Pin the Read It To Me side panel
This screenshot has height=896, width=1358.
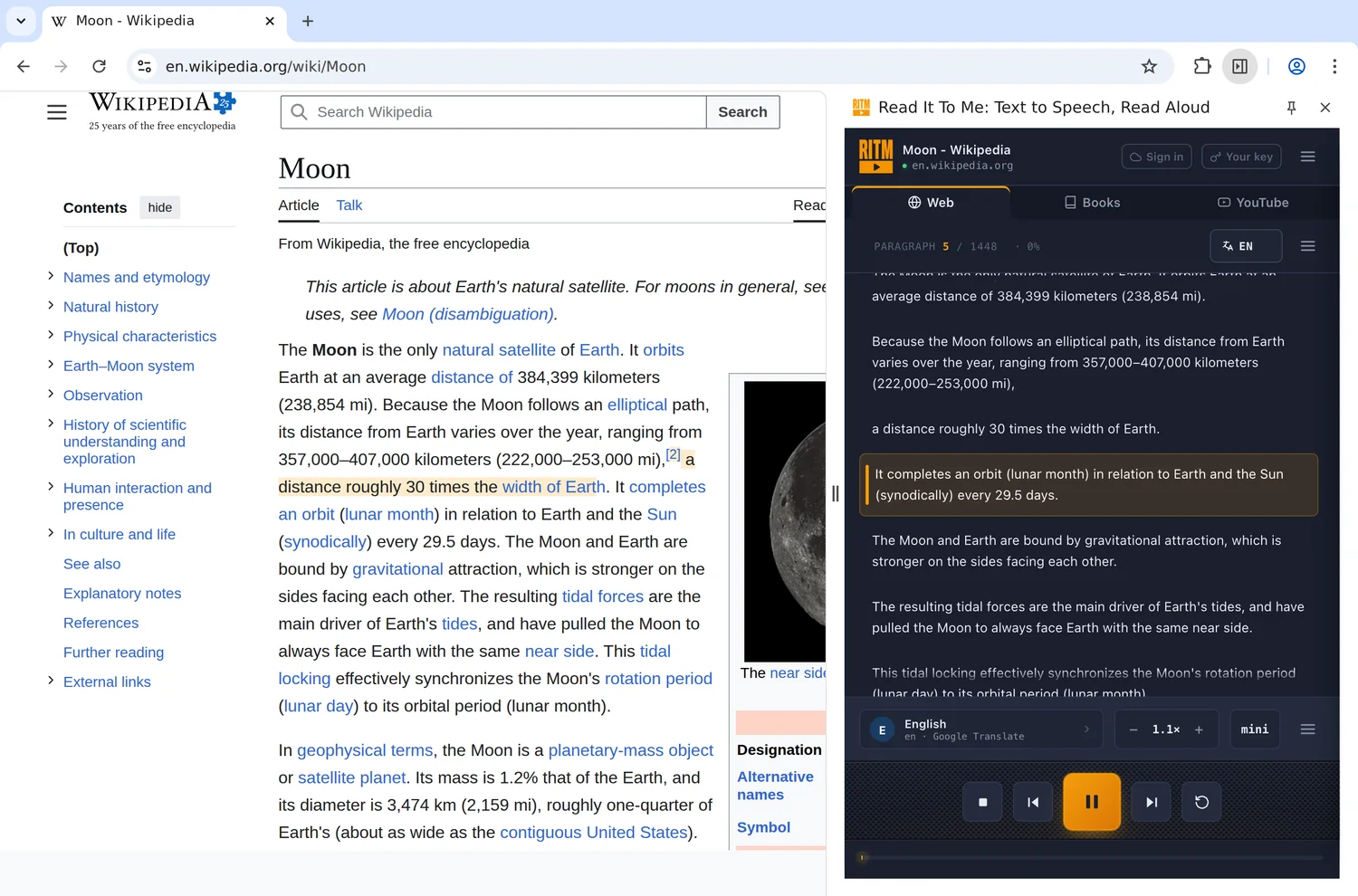1292,108
